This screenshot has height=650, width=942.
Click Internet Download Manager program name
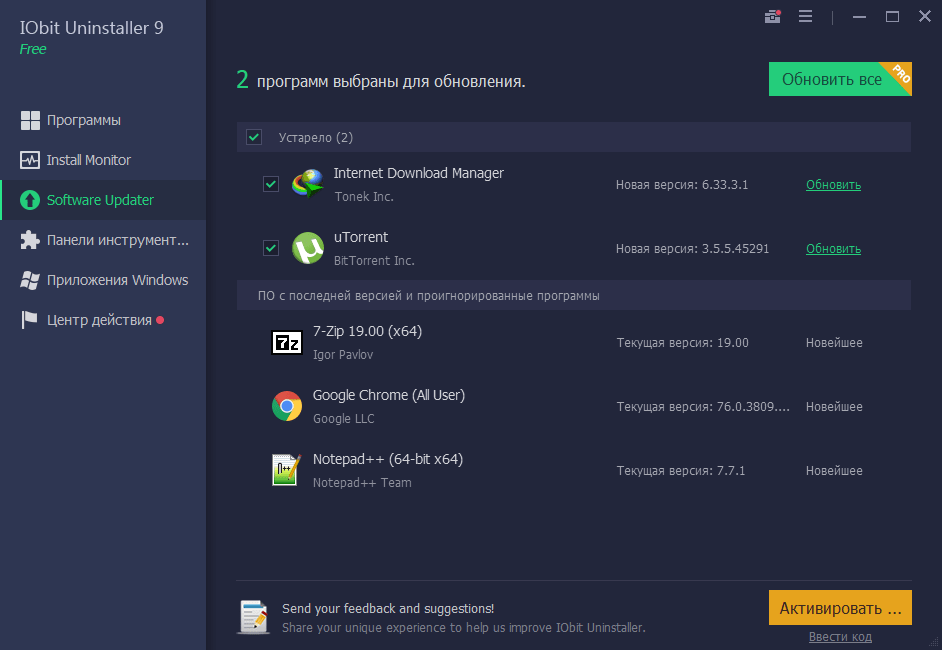pos(419,173)
